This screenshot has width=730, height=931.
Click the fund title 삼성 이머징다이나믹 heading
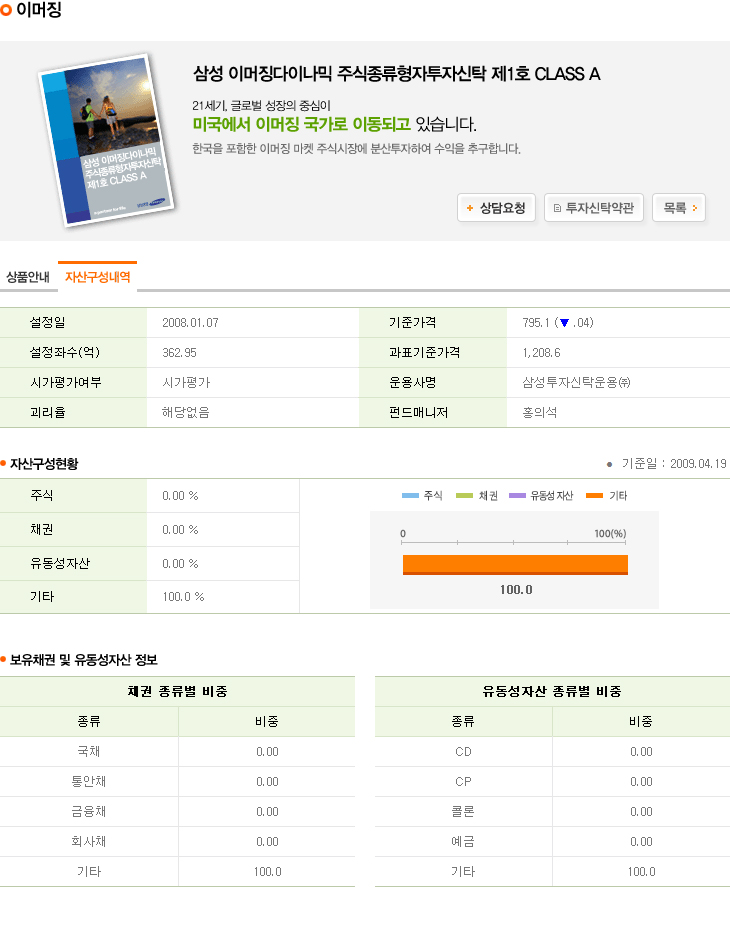[x=396, y=74]
